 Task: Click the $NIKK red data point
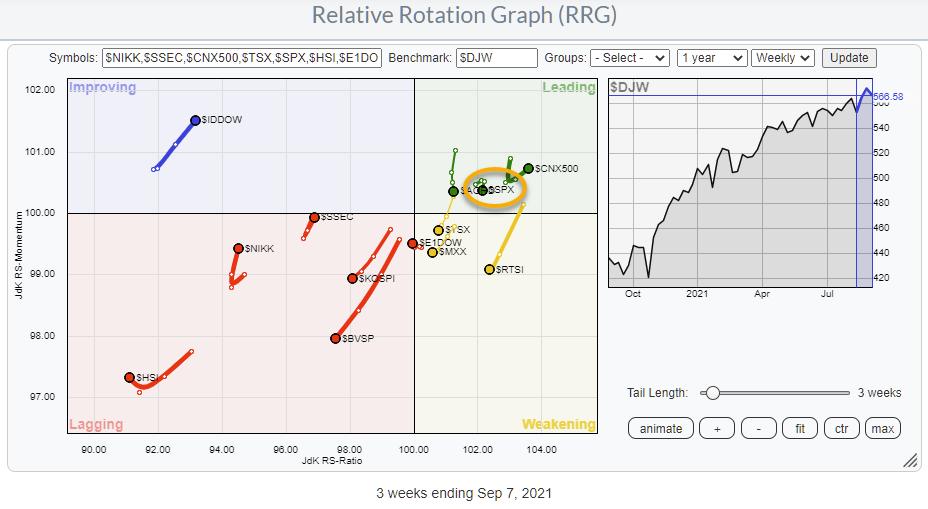(x=238, y=249)
